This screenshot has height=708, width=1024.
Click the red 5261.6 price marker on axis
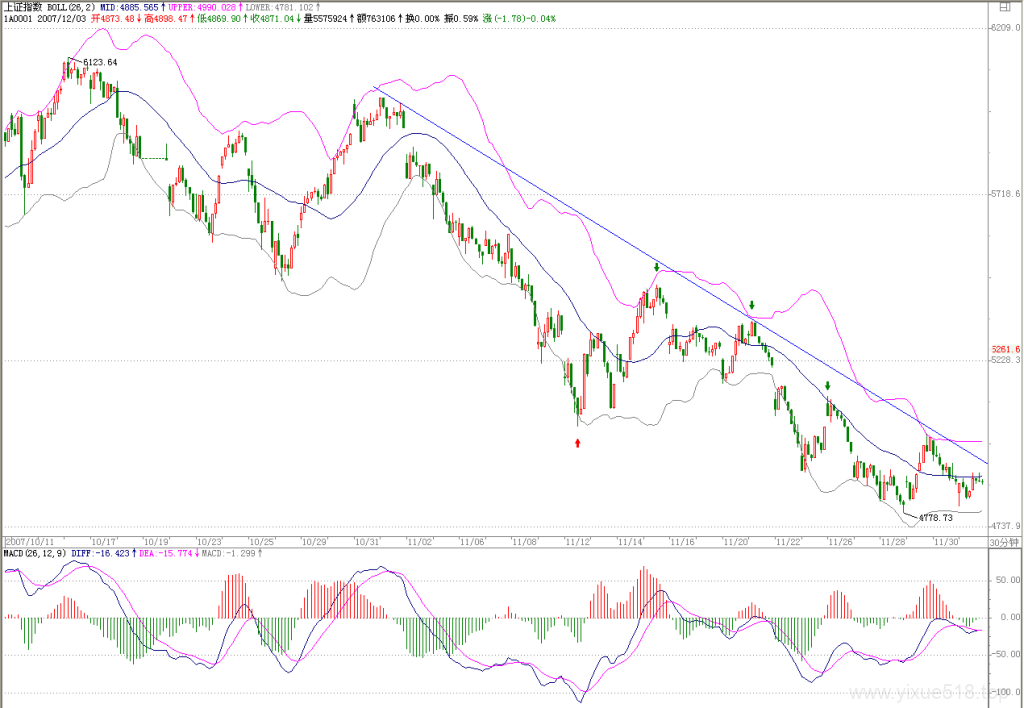[x=1006, y=349]
